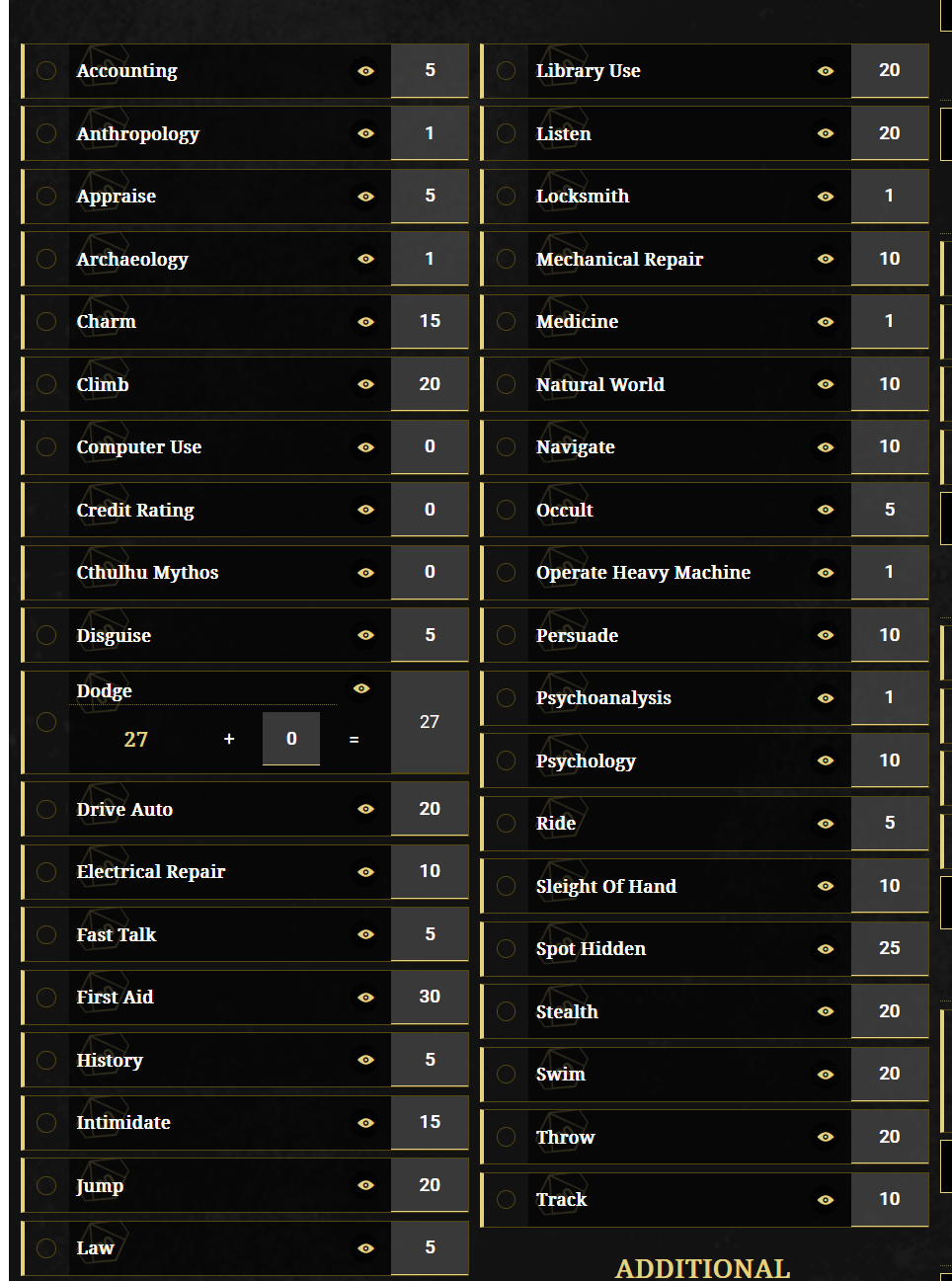Click the eye icon beside Psychoanalysis

(826, 698)
